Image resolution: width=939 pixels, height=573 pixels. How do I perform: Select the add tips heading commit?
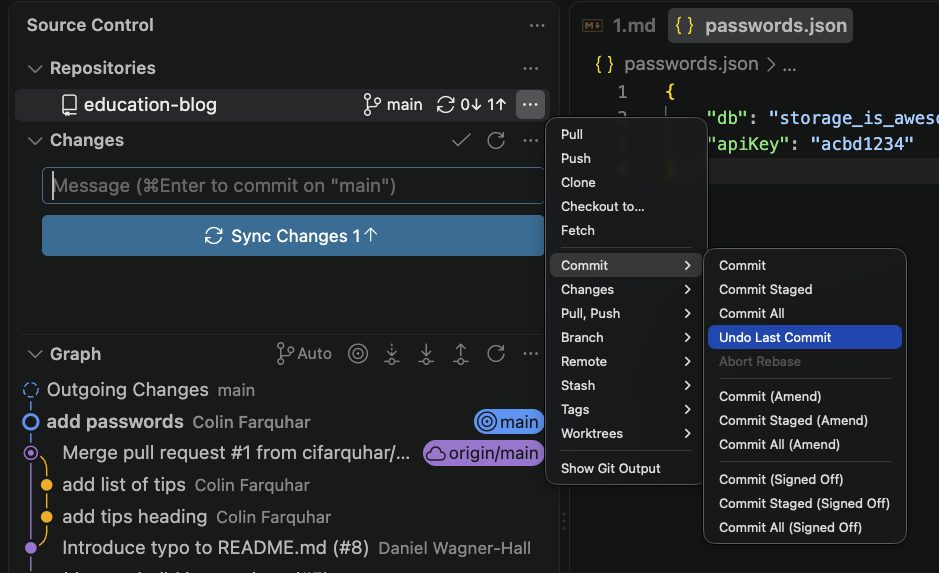[x=283, y=517]
